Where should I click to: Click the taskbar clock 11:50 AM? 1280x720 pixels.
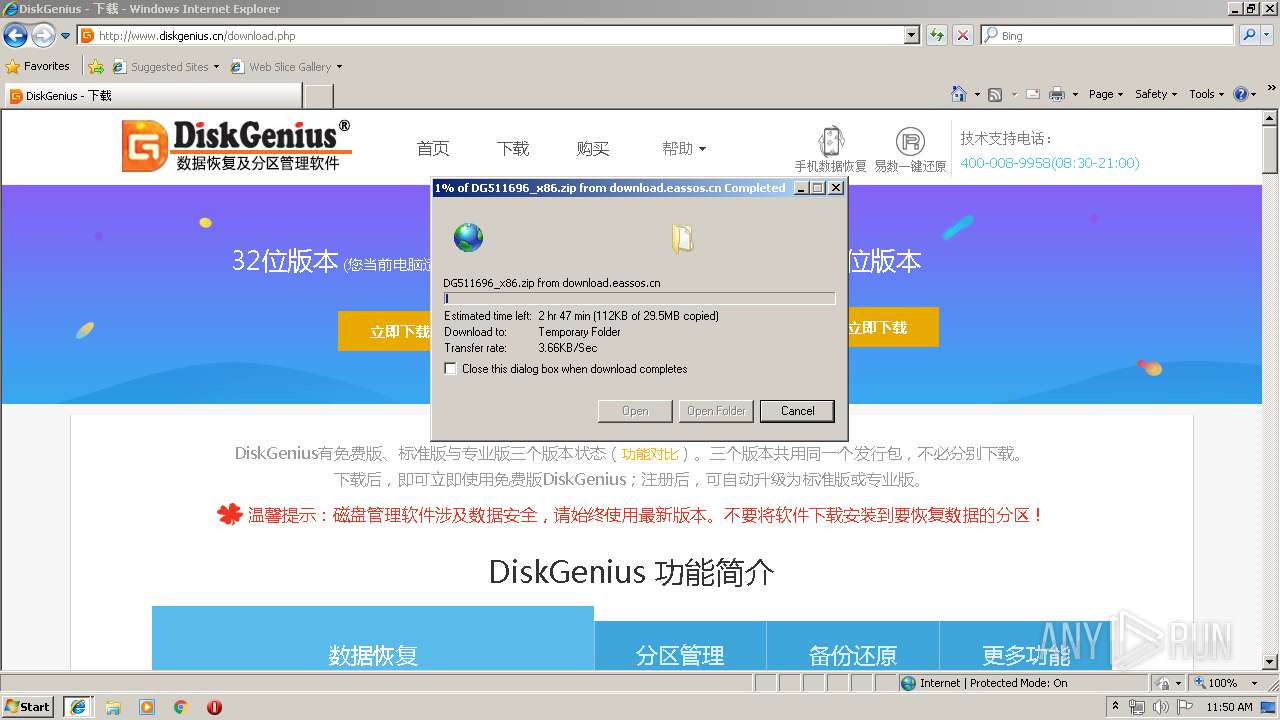point(1229,707)
